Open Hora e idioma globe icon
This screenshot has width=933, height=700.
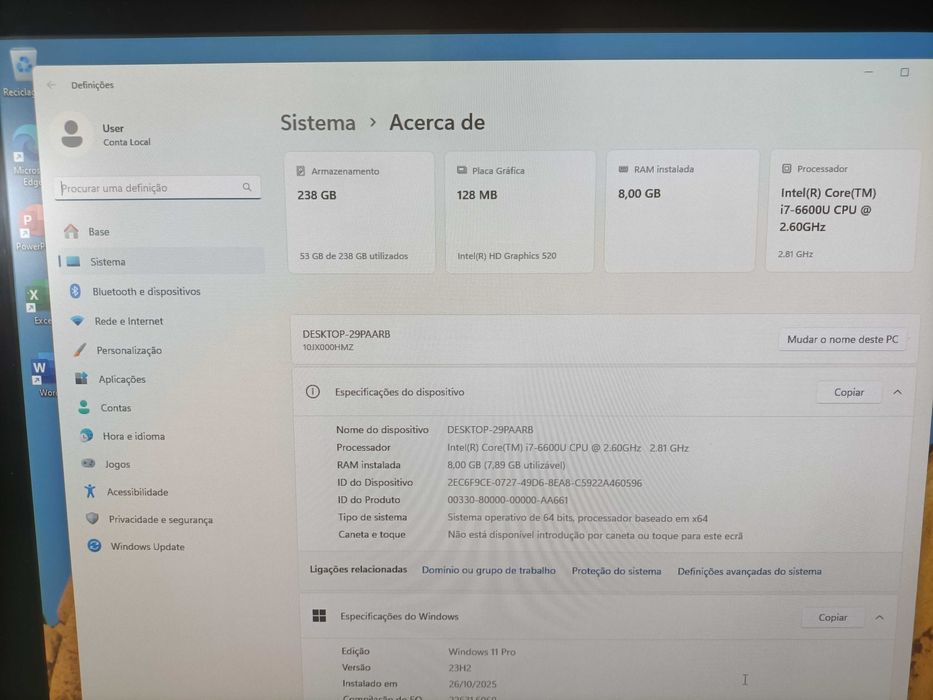coord(86,436)
